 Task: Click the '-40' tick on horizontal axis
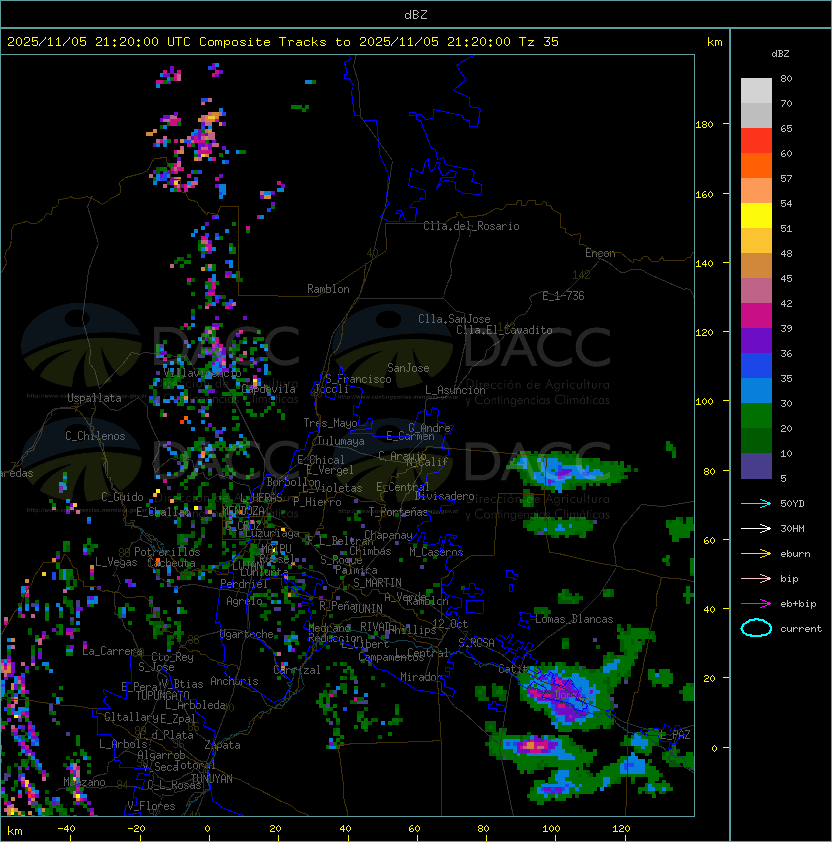[66, 829]
